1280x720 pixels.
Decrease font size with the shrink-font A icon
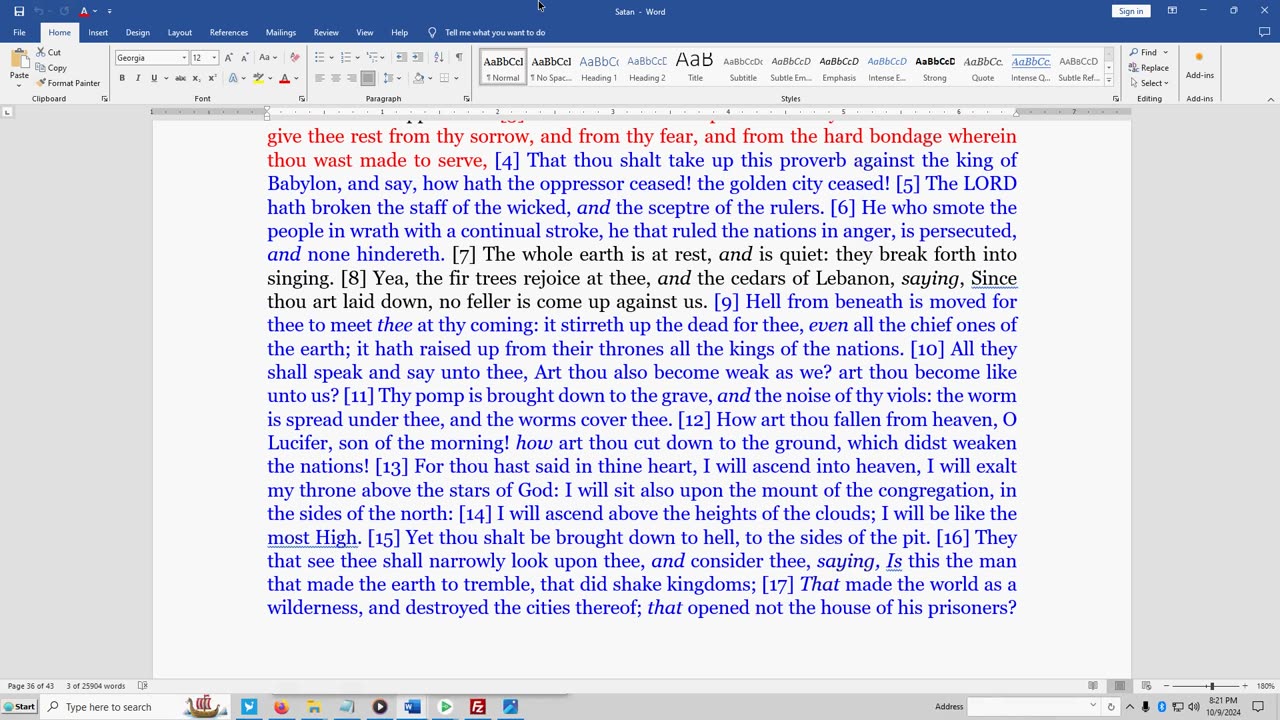point(243,57)
